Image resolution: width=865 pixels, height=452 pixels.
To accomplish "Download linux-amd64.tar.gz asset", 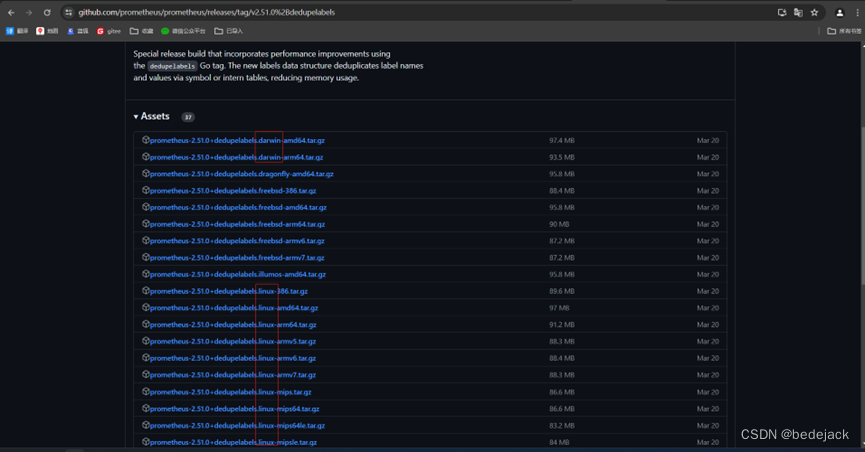I will (x=234, y=308).
